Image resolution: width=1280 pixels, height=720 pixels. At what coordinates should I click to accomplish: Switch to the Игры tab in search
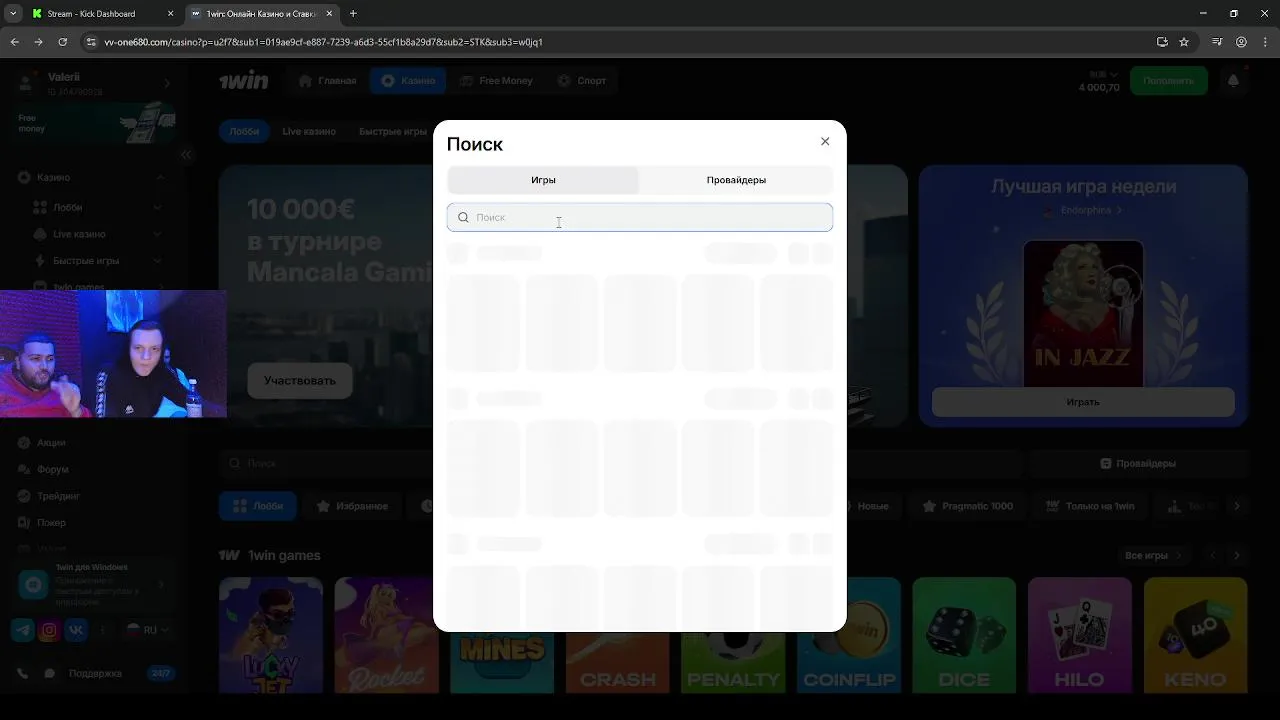tap(543, 180)
